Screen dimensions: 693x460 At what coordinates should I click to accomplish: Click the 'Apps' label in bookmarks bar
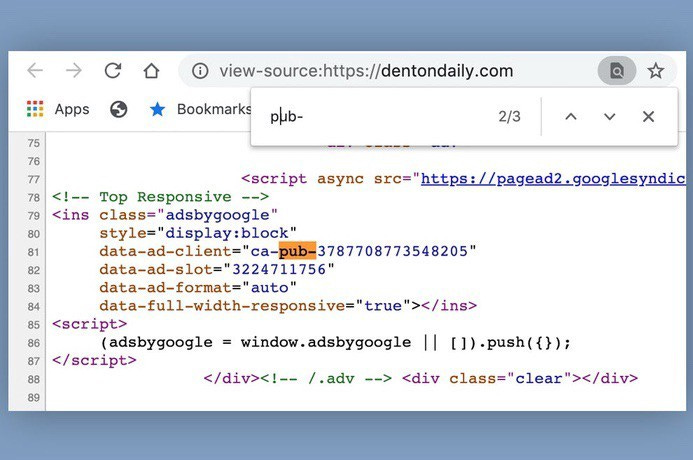click(x=72, y=109)
